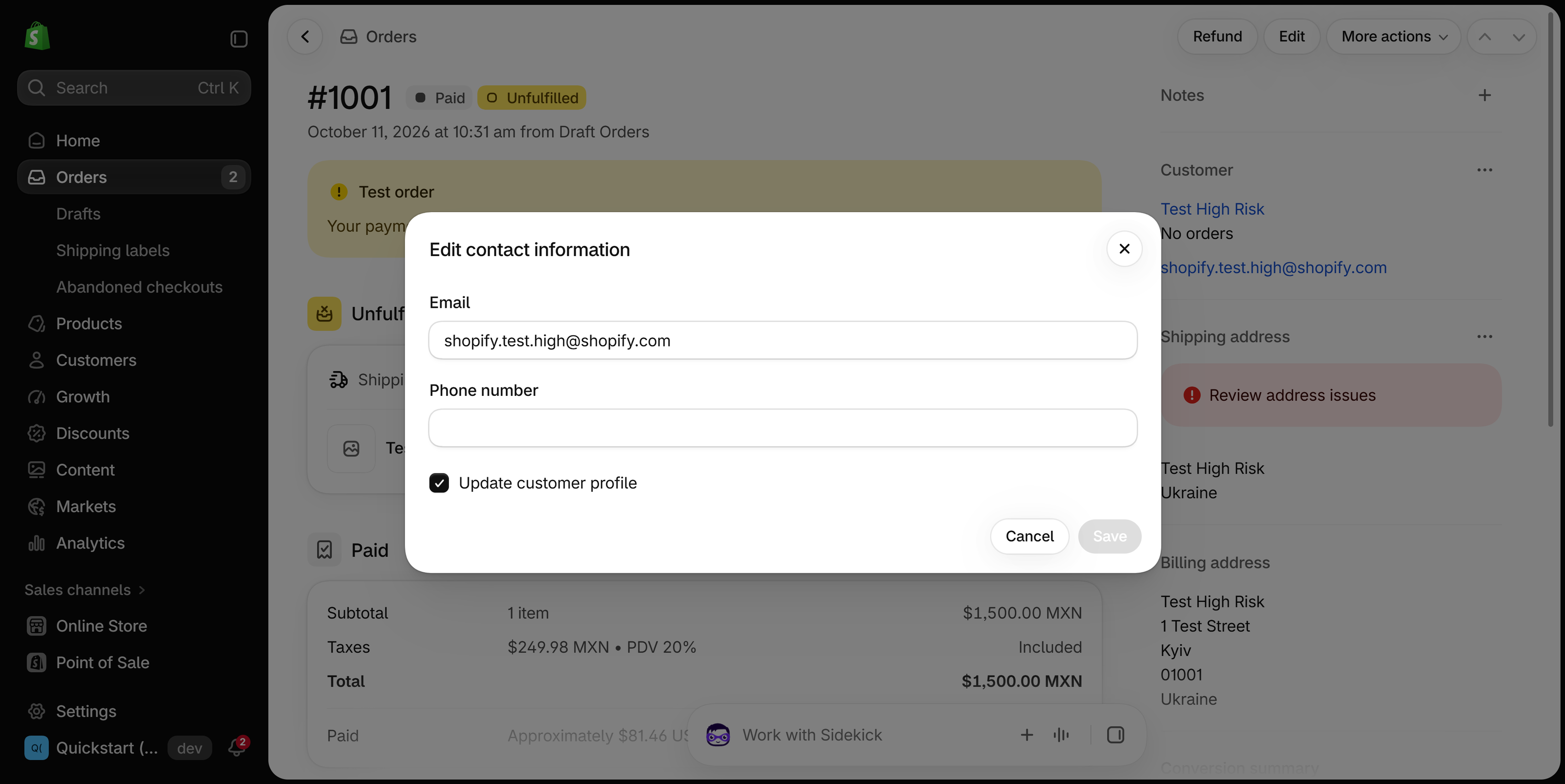This screenshot has height=784, width=1565.
Task: Focus the Phone number input field
Action: (x=782, y=428)
